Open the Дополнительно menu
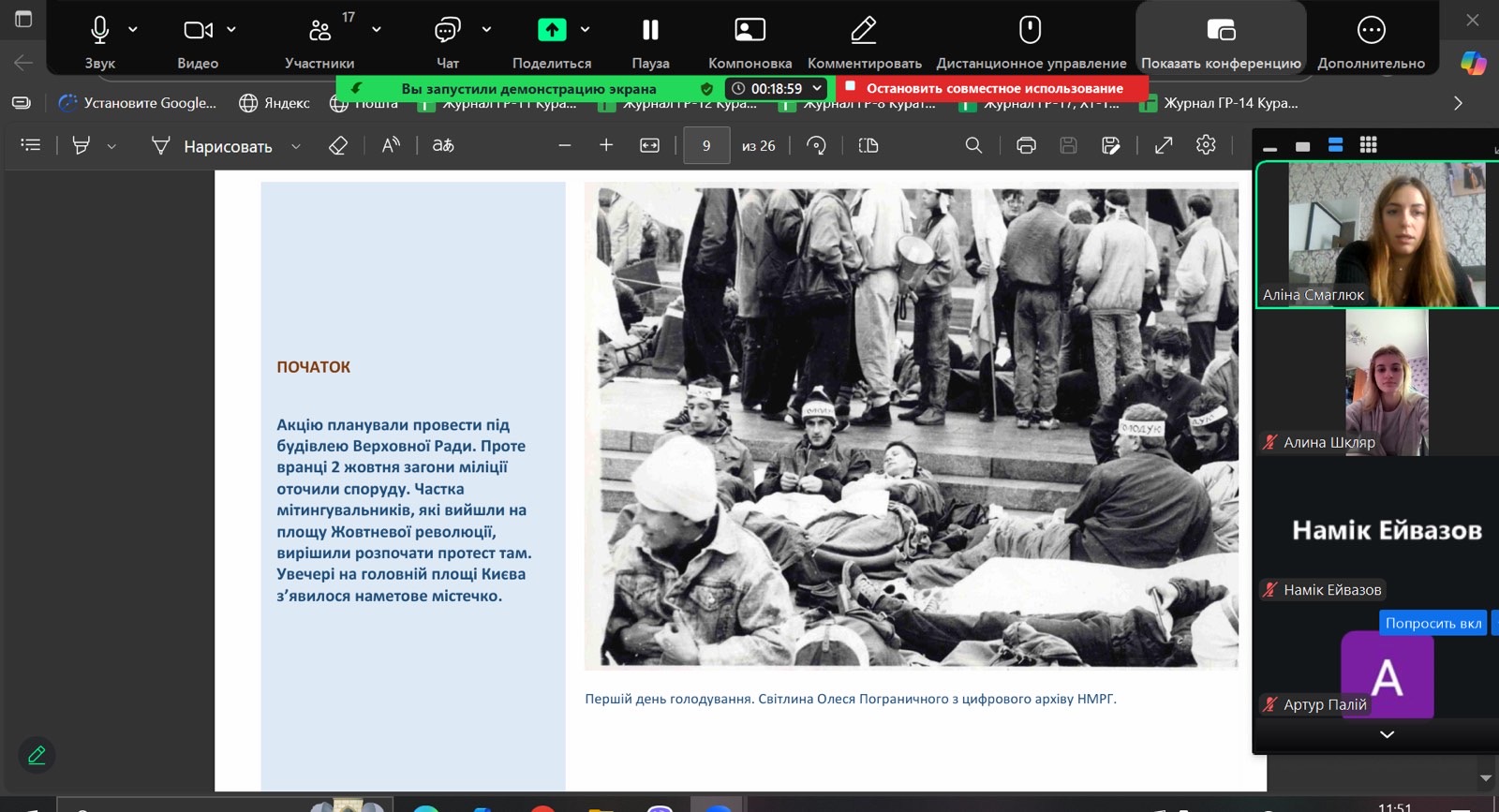 tap(1371, 39)
